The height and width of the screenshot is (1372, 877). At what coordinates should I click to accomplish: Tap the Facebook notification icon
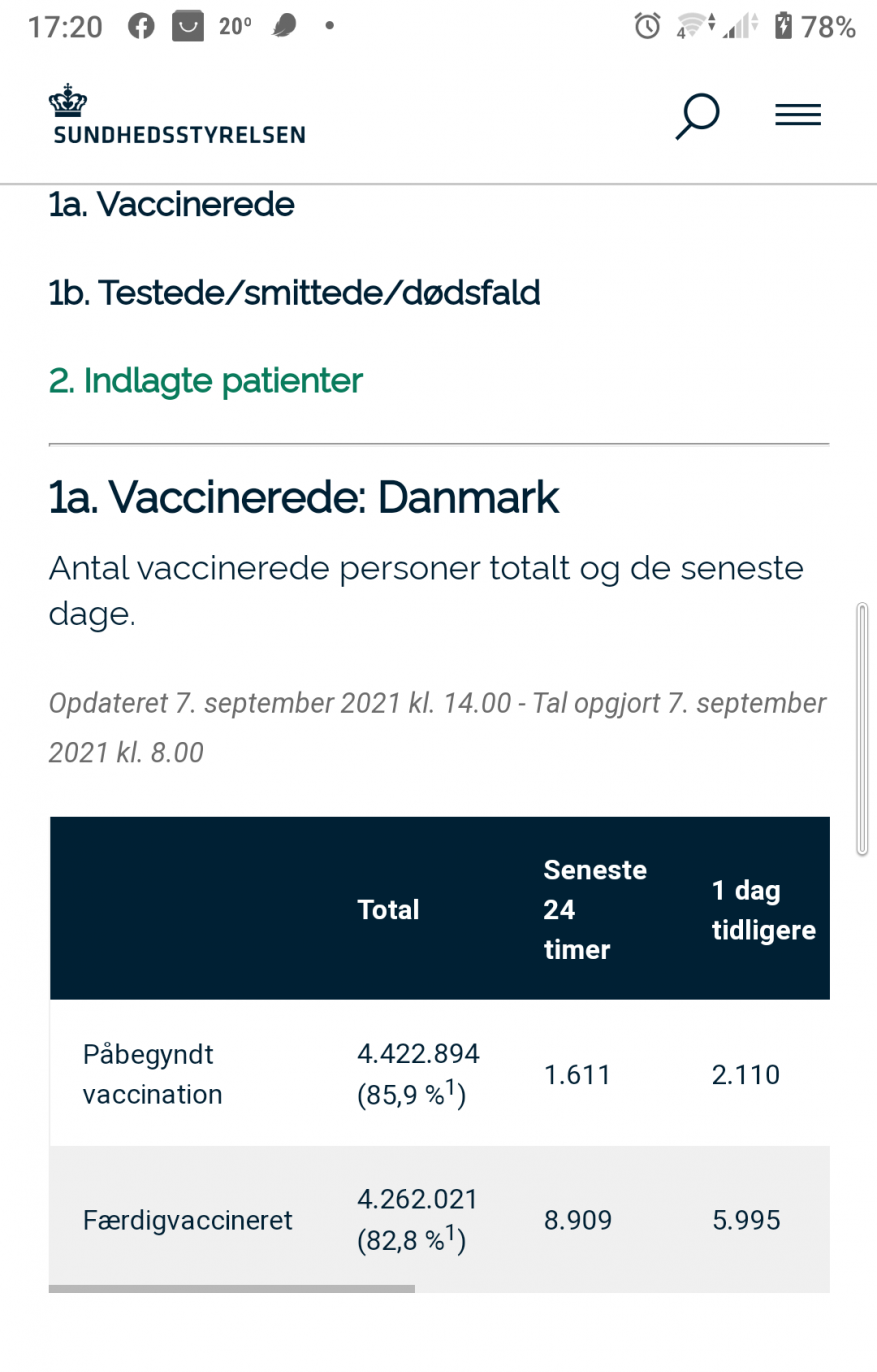click(142, 27)
